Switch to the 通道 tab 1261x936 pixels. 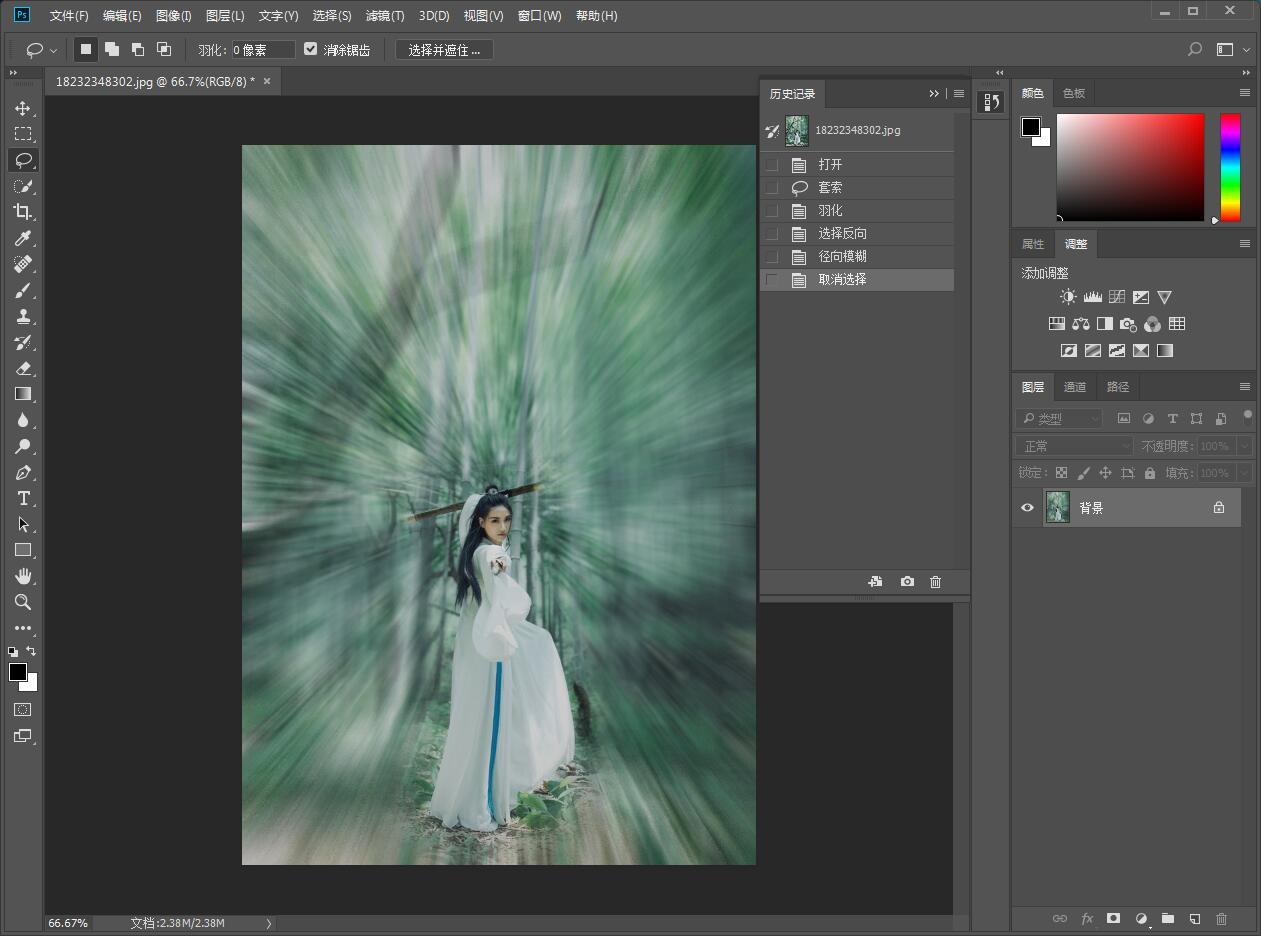(1075, 387)
